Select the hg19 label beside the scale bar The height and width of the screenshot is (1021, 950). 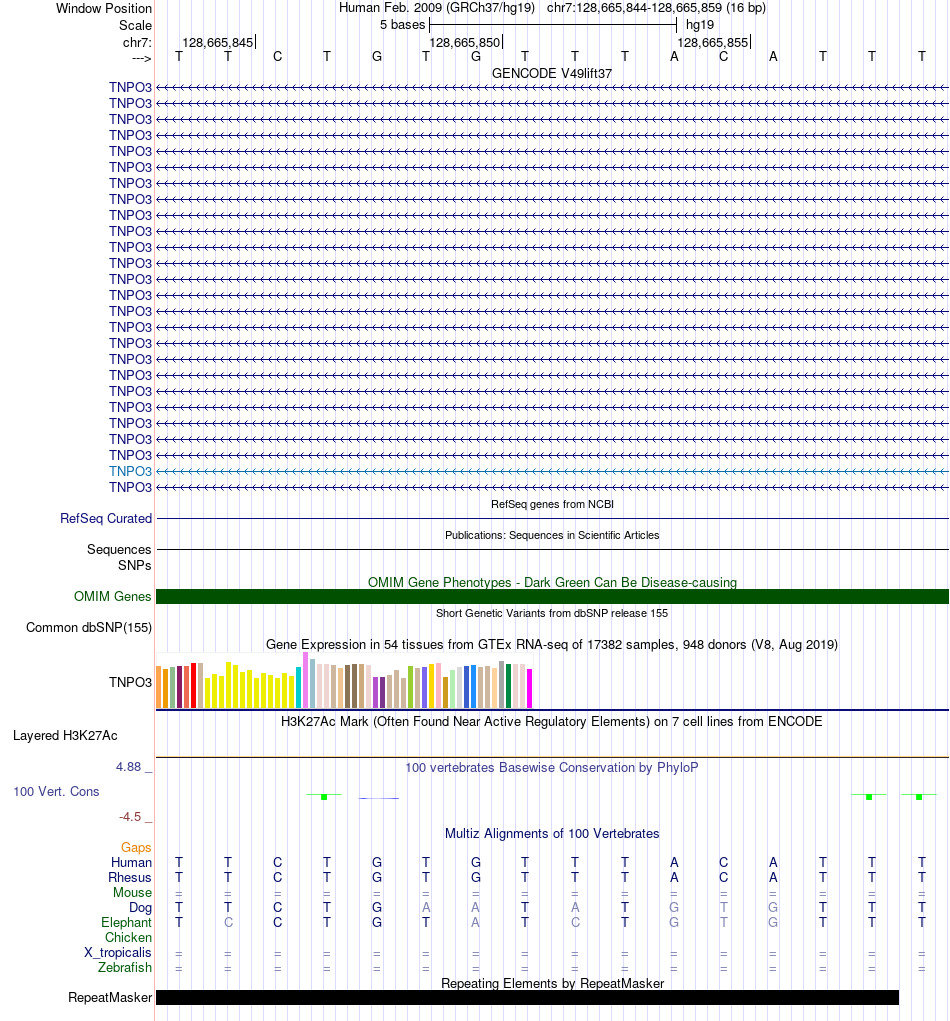(699, 25)
